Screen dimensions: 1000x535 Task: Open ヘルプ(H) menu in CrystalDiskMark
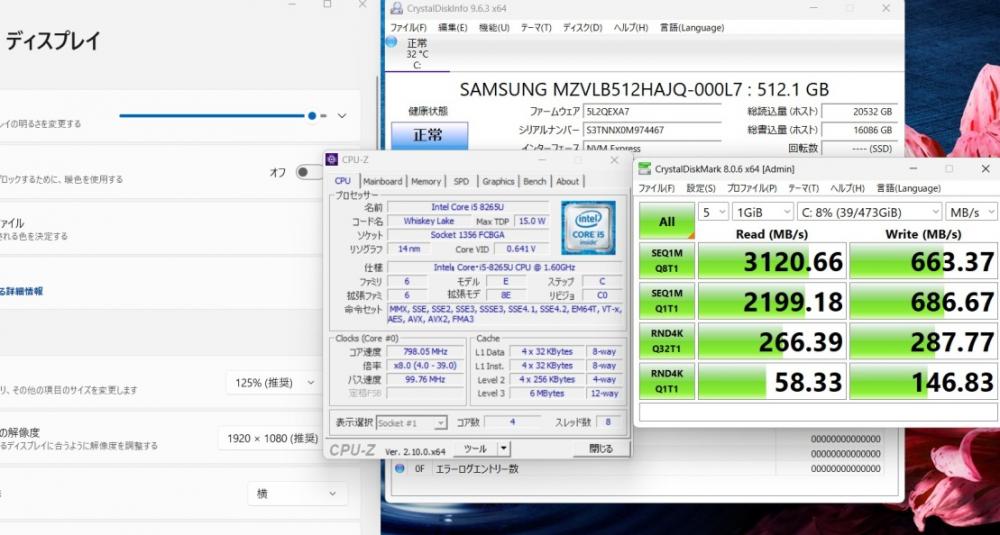pyautogui.click(x=848, y=189)
